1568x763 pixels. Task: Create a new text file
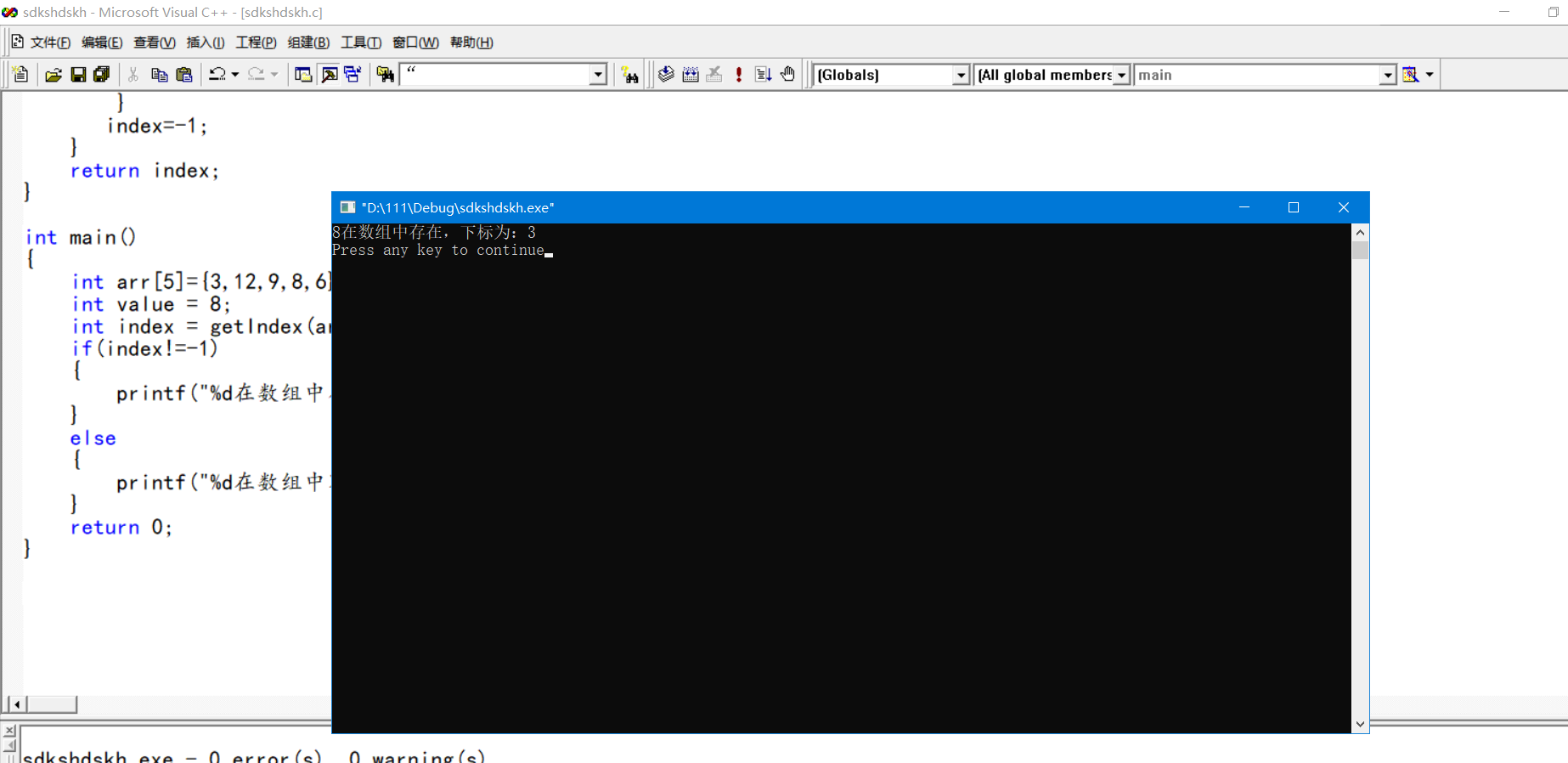20,75
